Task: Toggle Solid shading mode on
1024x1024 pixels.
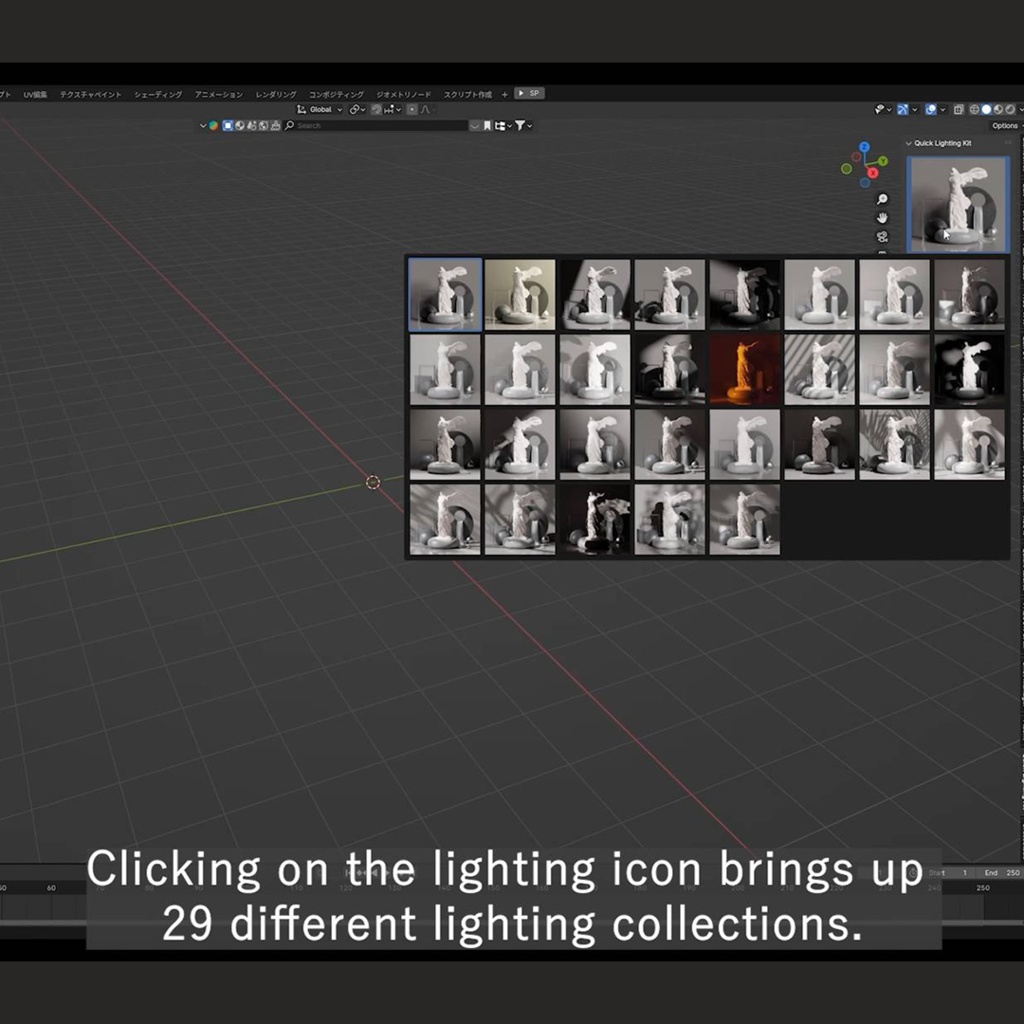Action: pos(986,110)
